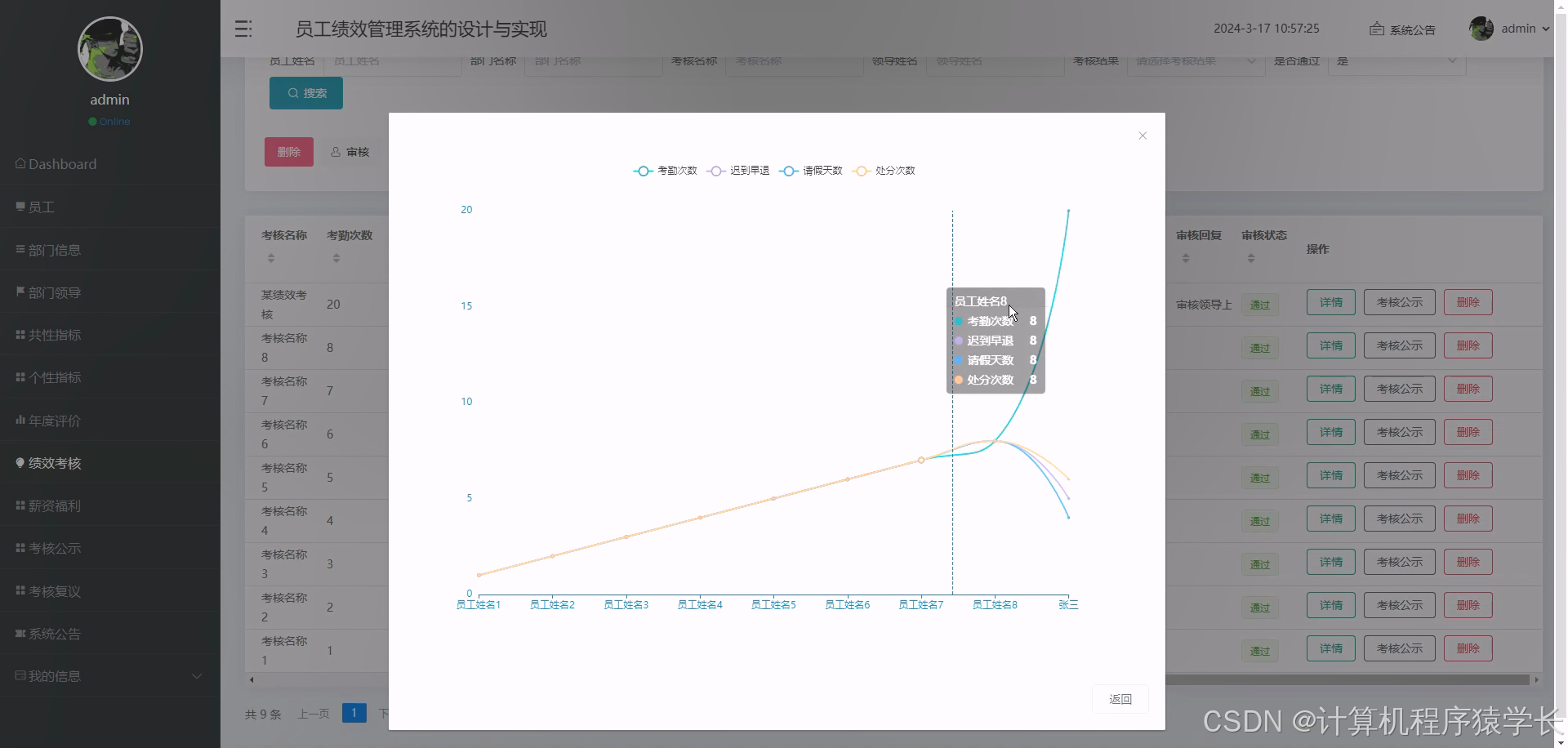1568x748 pixels.
Task: Toggle 处分次数 legend series
Action: (x=884, y=171)
